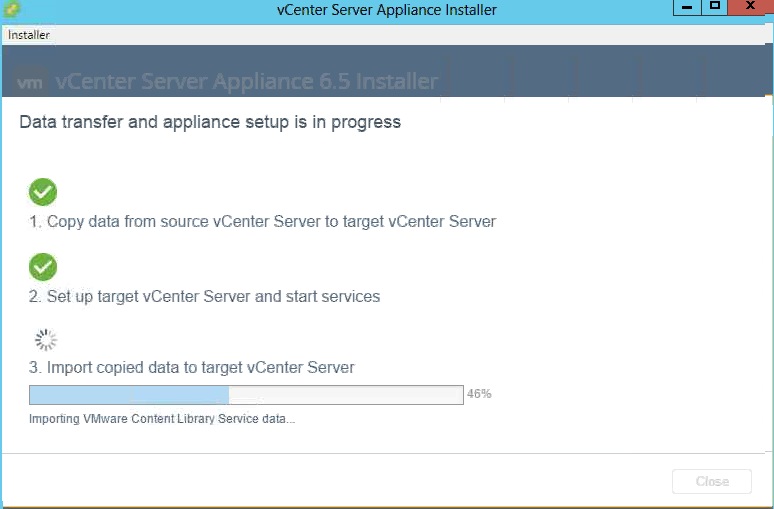Close the window using the title bar X
774x509 pixels.
pos(750,8)
